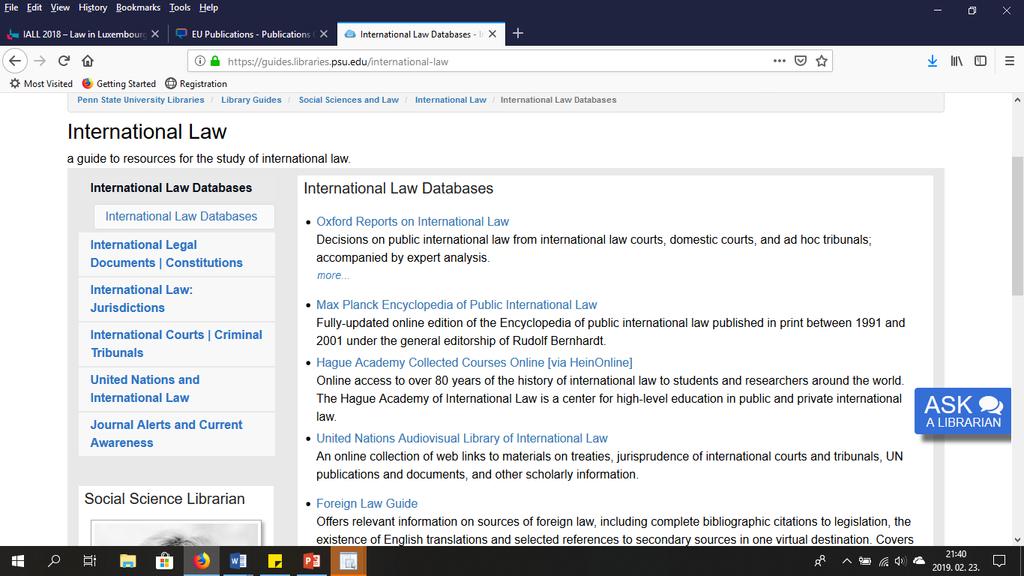Reload the current page
This screenshot has width=1024, height=576.
[x=63, y=61]
